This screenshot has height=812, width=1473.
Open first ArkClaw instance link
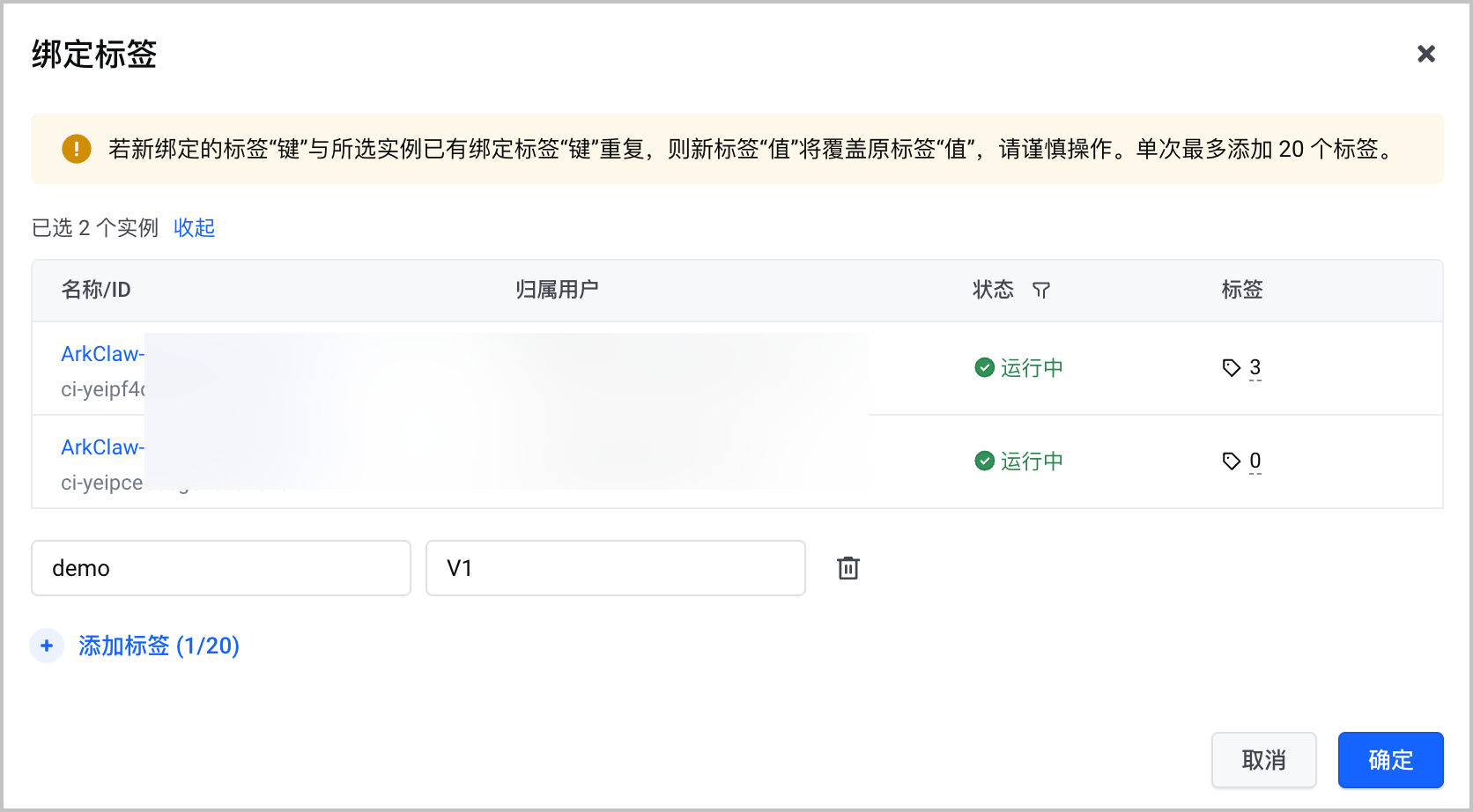pyautogui.click(x=102, y=354)
